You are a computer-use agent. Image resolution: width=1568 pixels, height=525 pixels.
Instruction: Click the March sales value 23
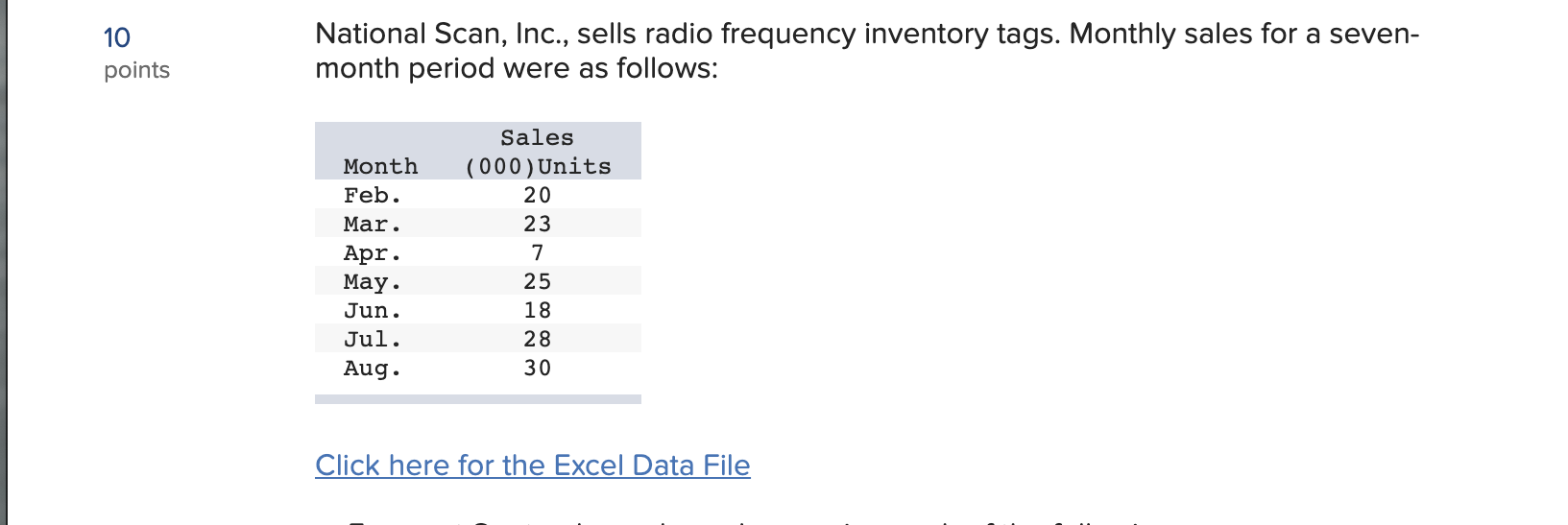(x=537, y=225)
